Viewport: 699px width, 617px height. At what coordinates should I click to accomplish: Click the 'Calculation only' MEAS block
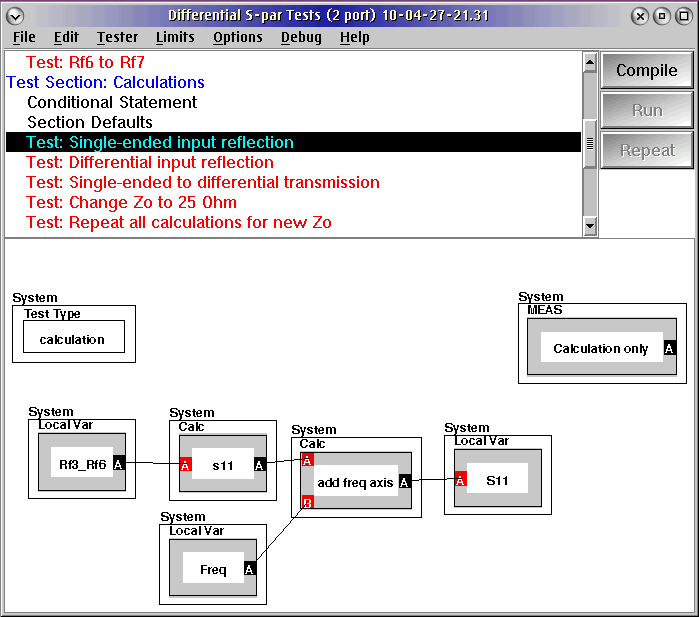601,347
